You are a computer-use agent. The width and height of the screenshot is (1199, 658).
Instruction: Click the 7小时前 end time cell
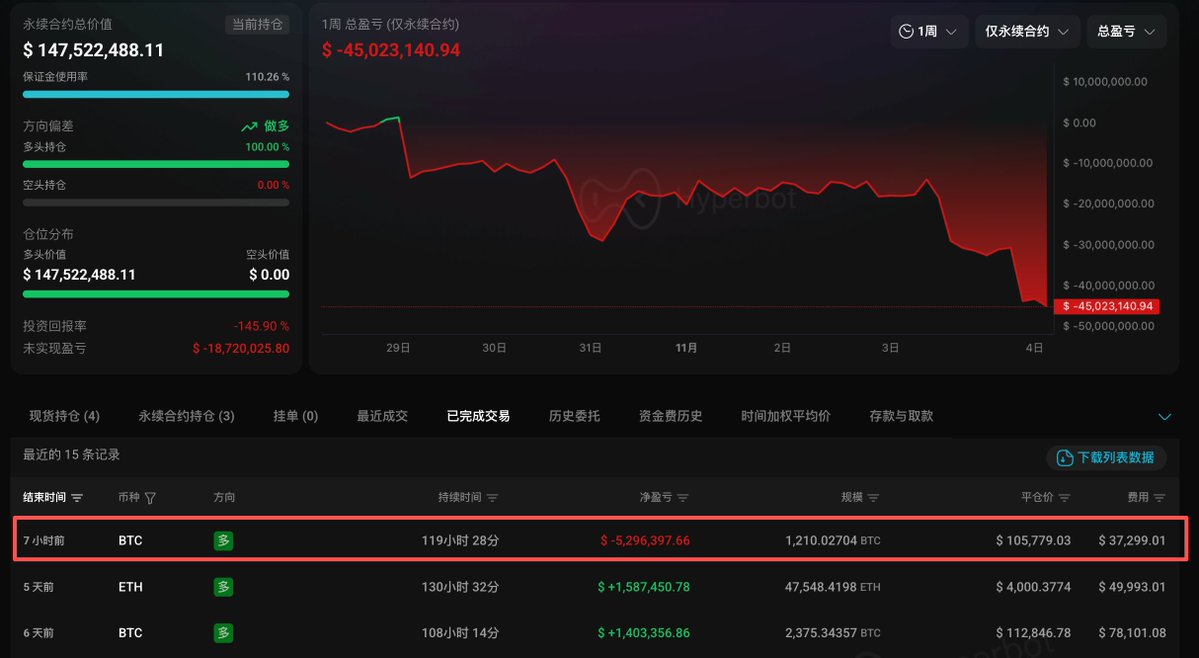(44, 540)
